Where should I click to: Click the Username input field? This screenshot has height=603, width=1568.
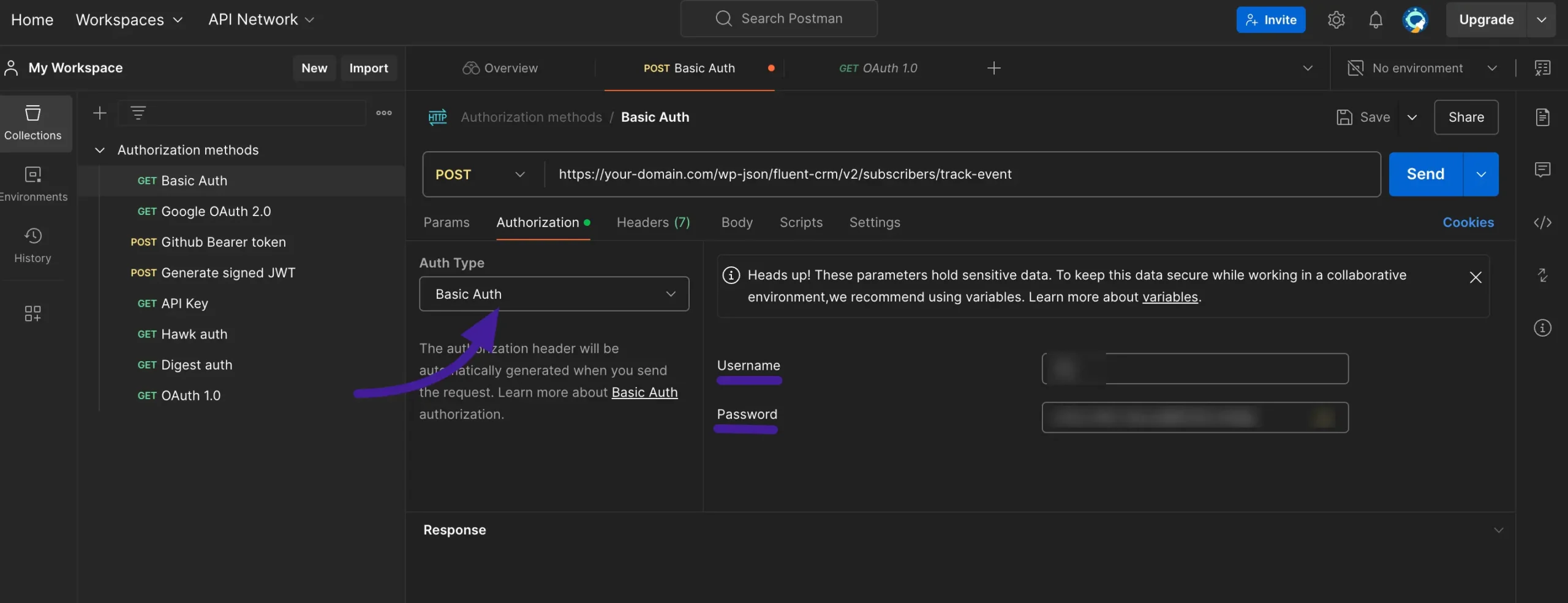point(1195,369)
